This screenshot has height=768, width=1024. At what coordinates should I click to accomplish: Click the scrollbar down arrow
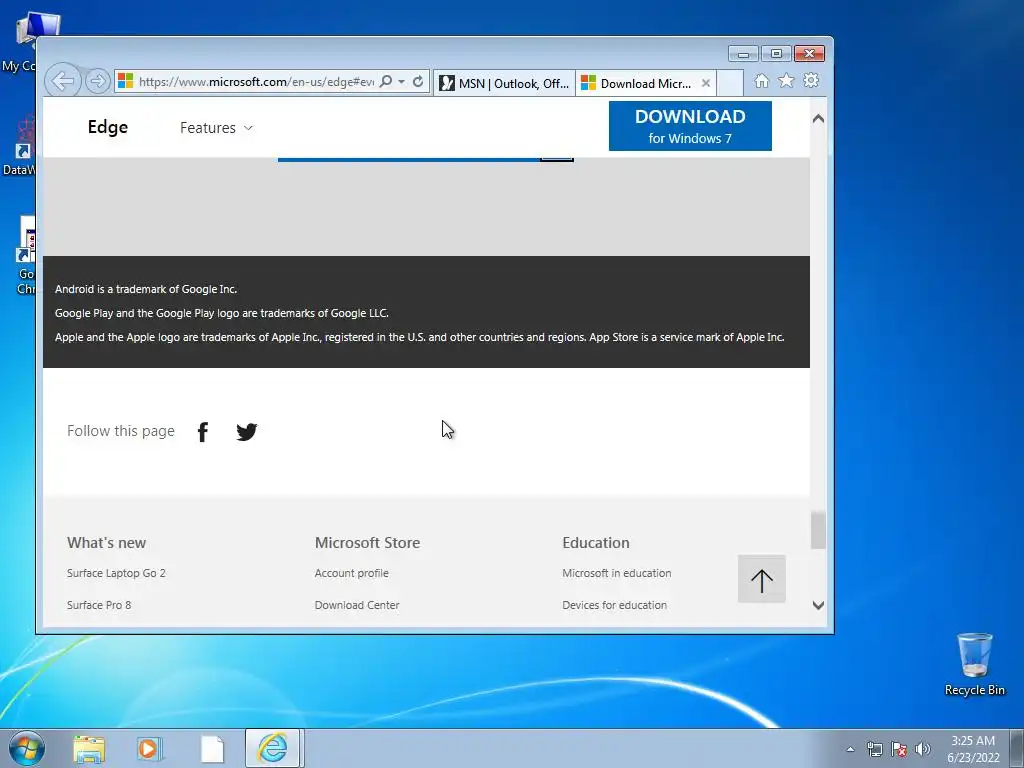[x=818, y=605]
